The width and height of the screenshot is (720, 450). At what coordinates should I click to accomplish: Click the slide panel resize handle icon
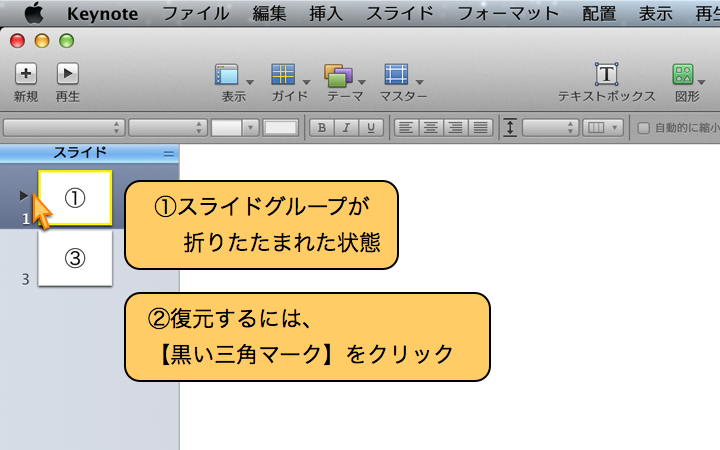click(169, 154)
